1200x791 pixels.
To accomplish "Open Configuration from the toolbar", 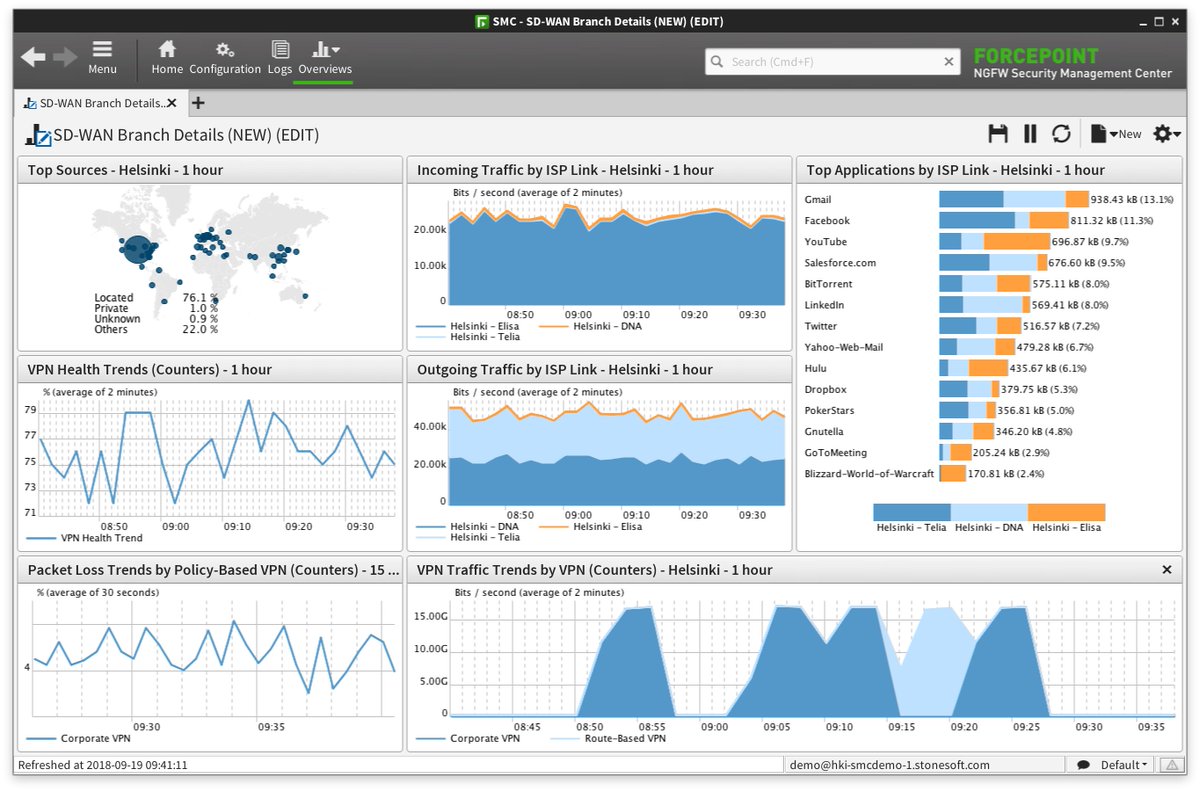I will [x=225, y=58].
